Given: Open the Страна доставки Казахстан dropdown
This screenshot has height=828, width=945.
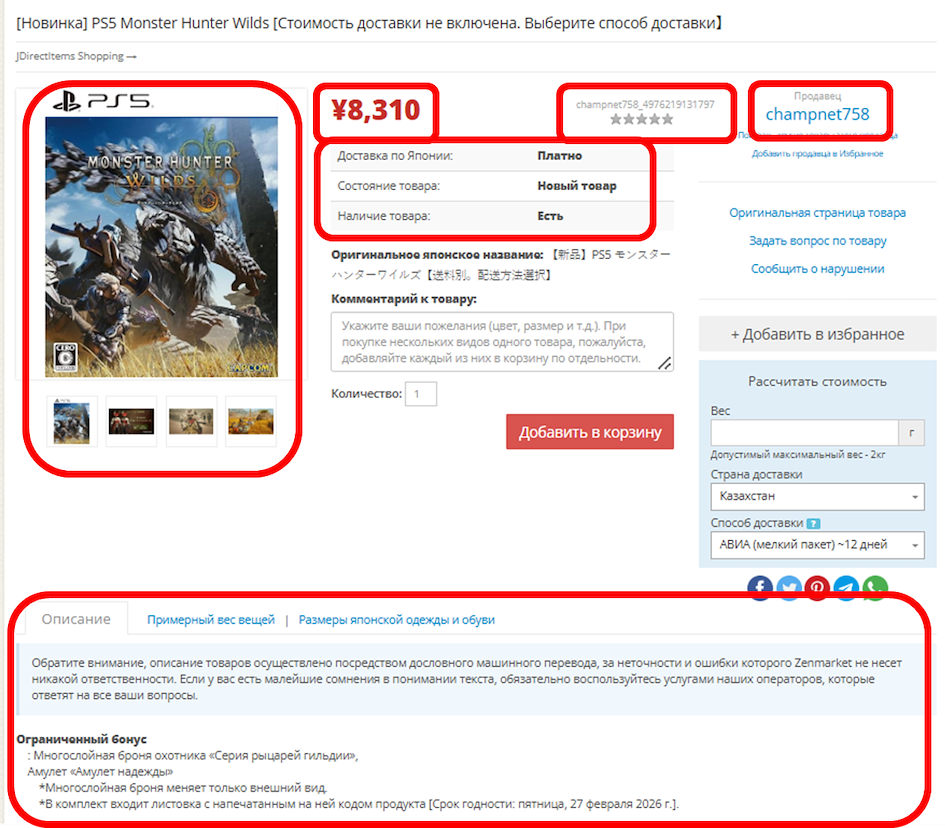Looking at the screenshot, I should tap(817, 497).
